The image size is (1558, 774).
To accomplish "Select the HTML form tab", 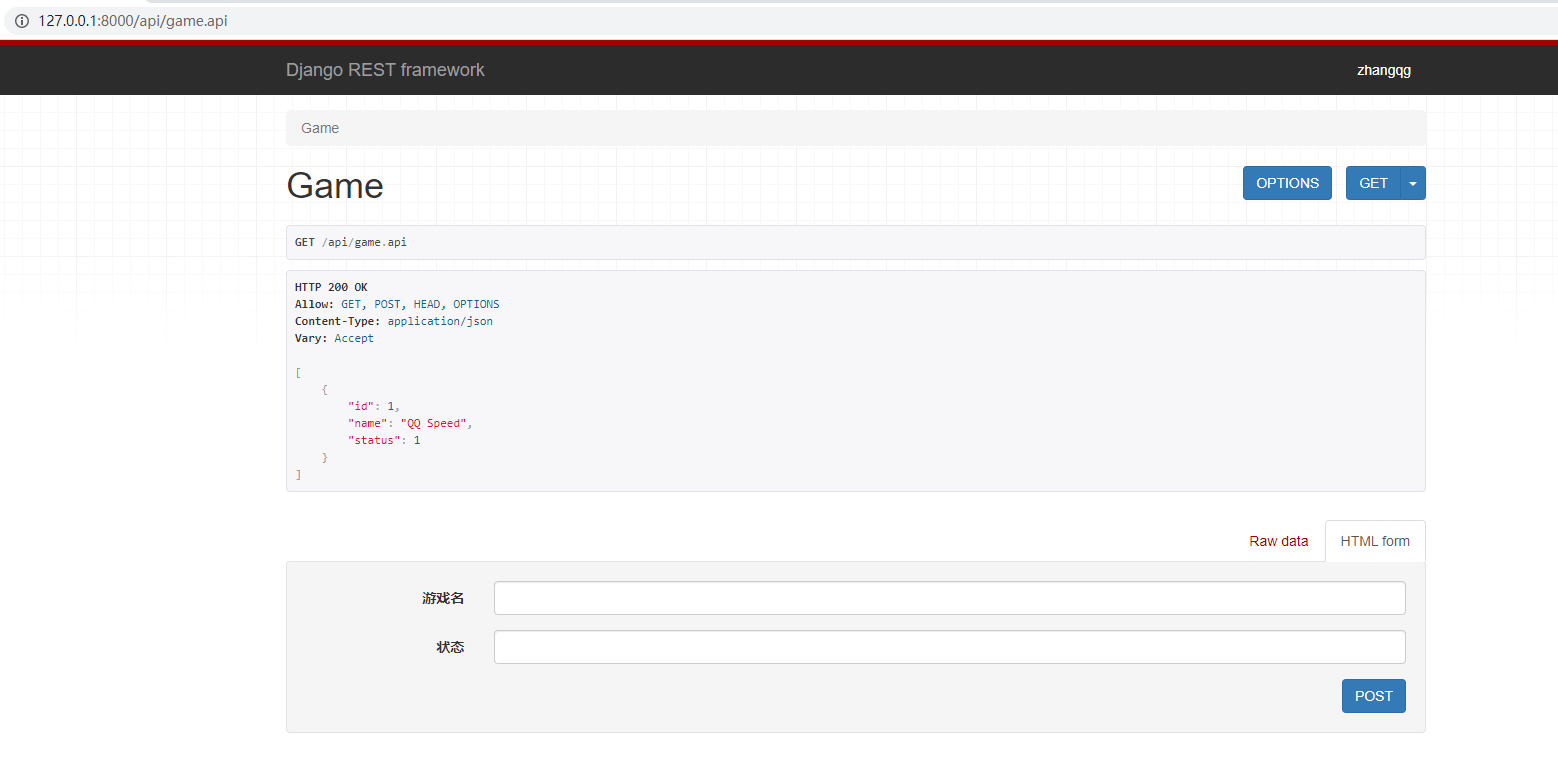I will (x=1375, y=541).
